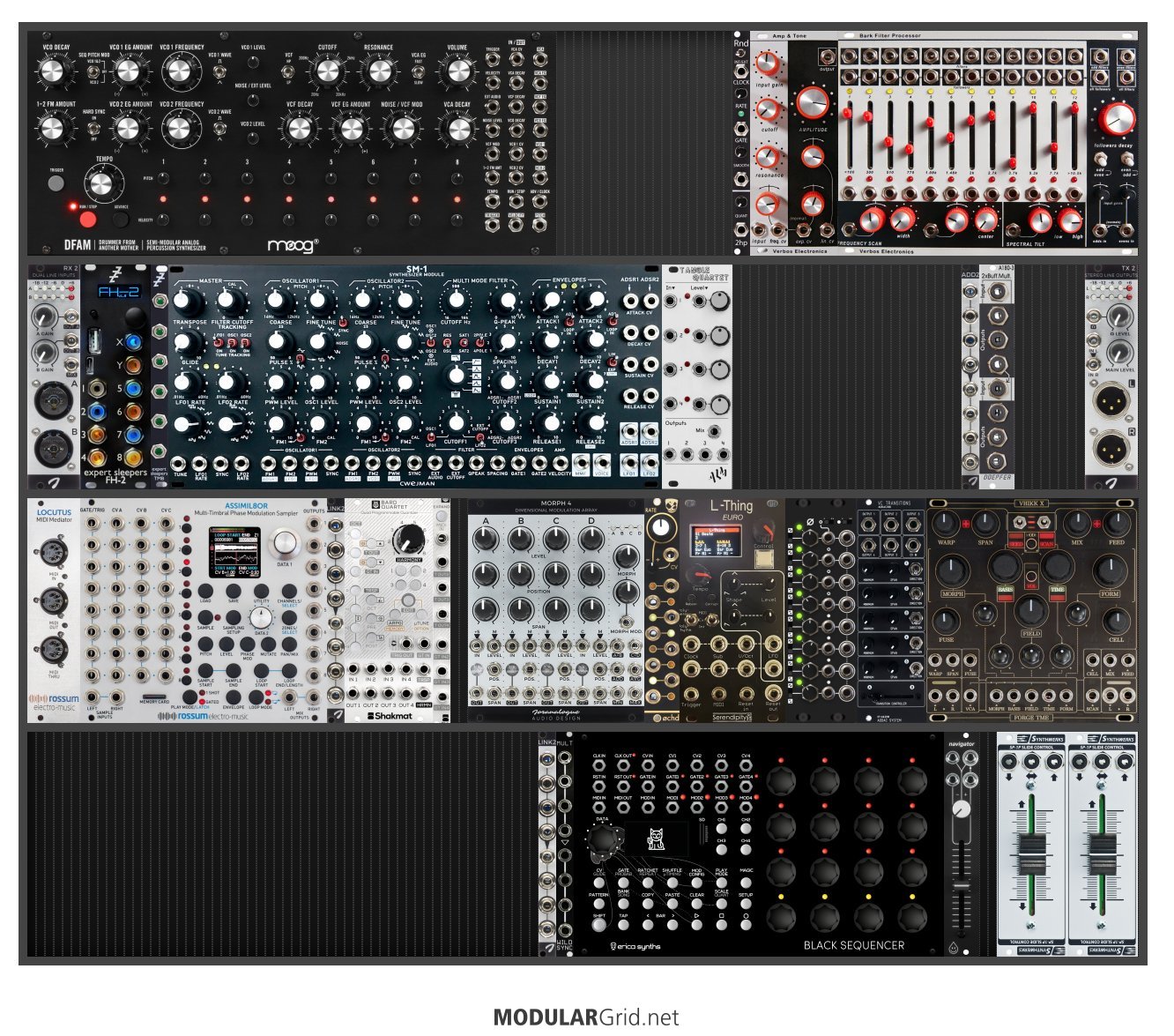Viewport: 1174px width, 1036px height.
Task: Click the square stop button on Black Sequencer
Action: (722, 927)
